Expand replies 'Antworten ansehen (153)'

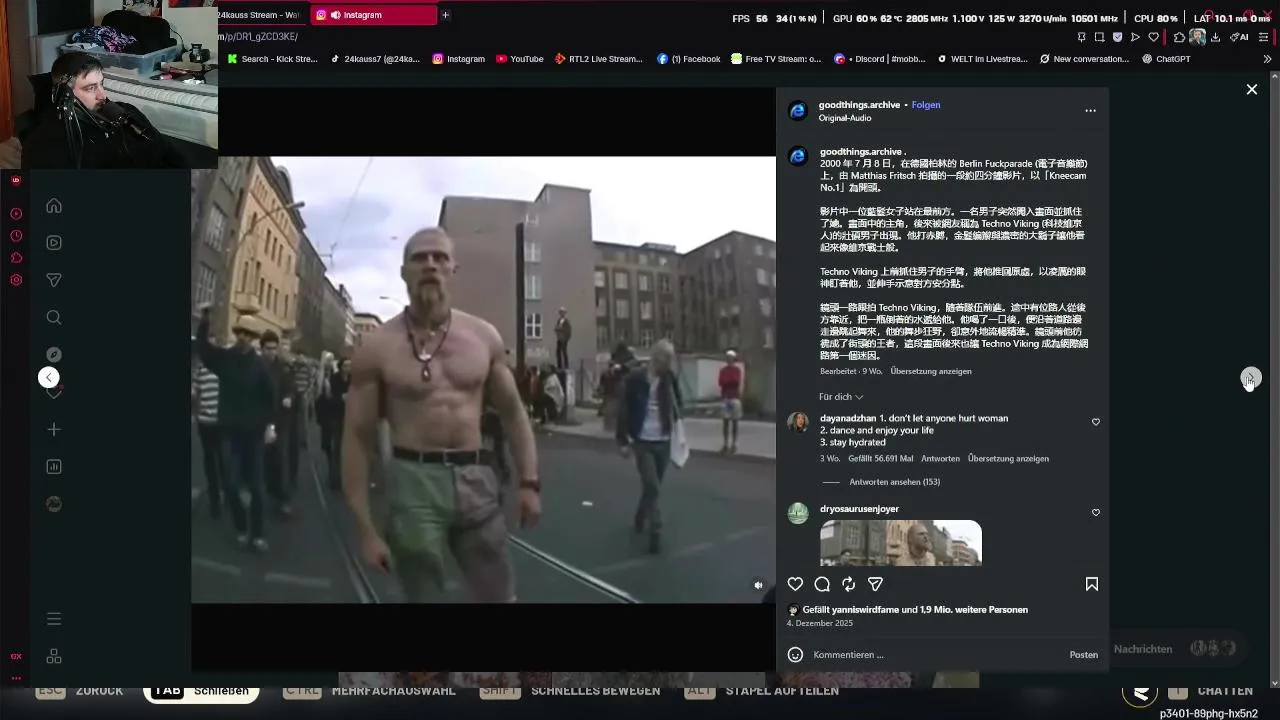894,482
